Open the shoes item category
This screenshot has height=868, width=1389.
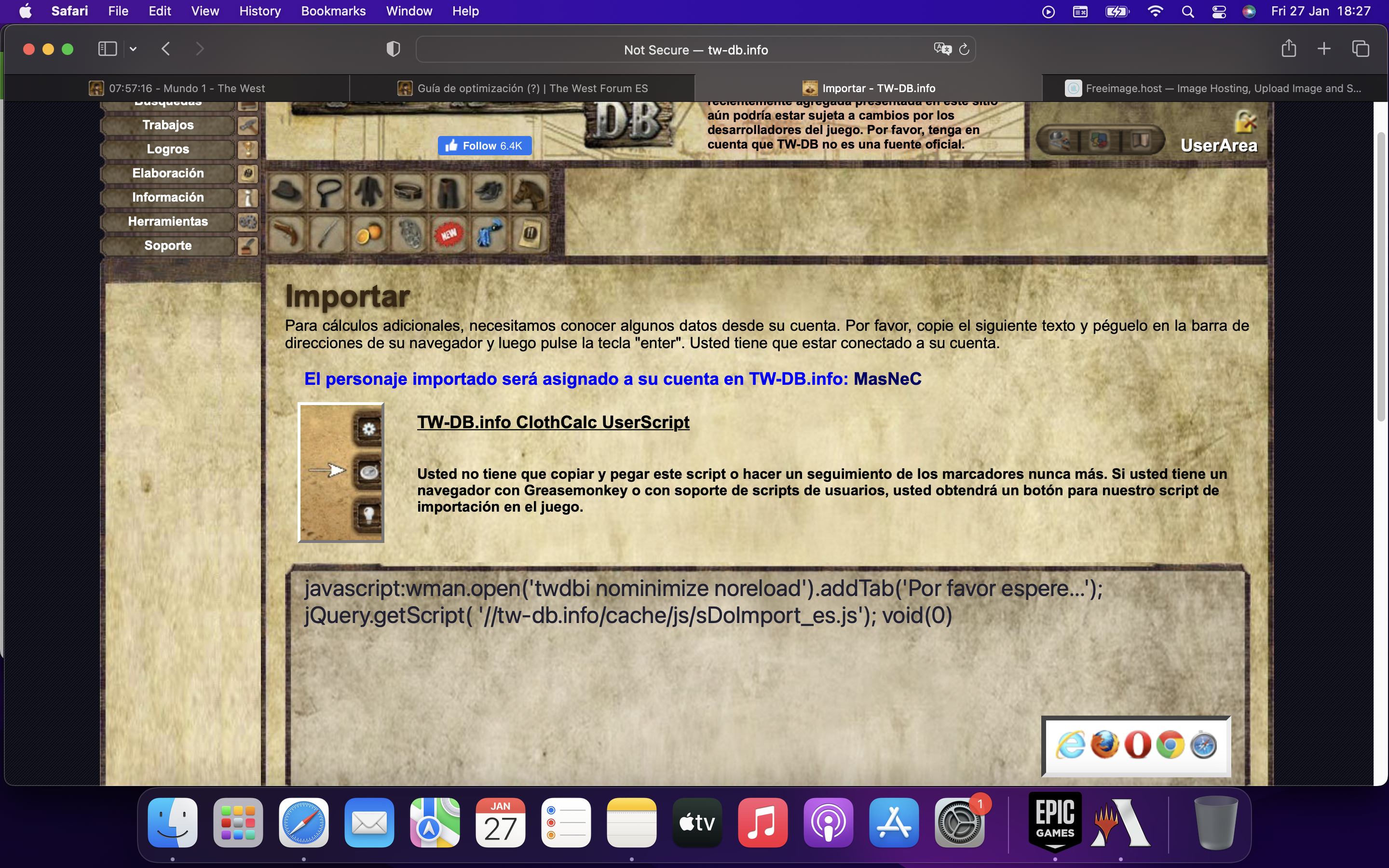point(489,192)
